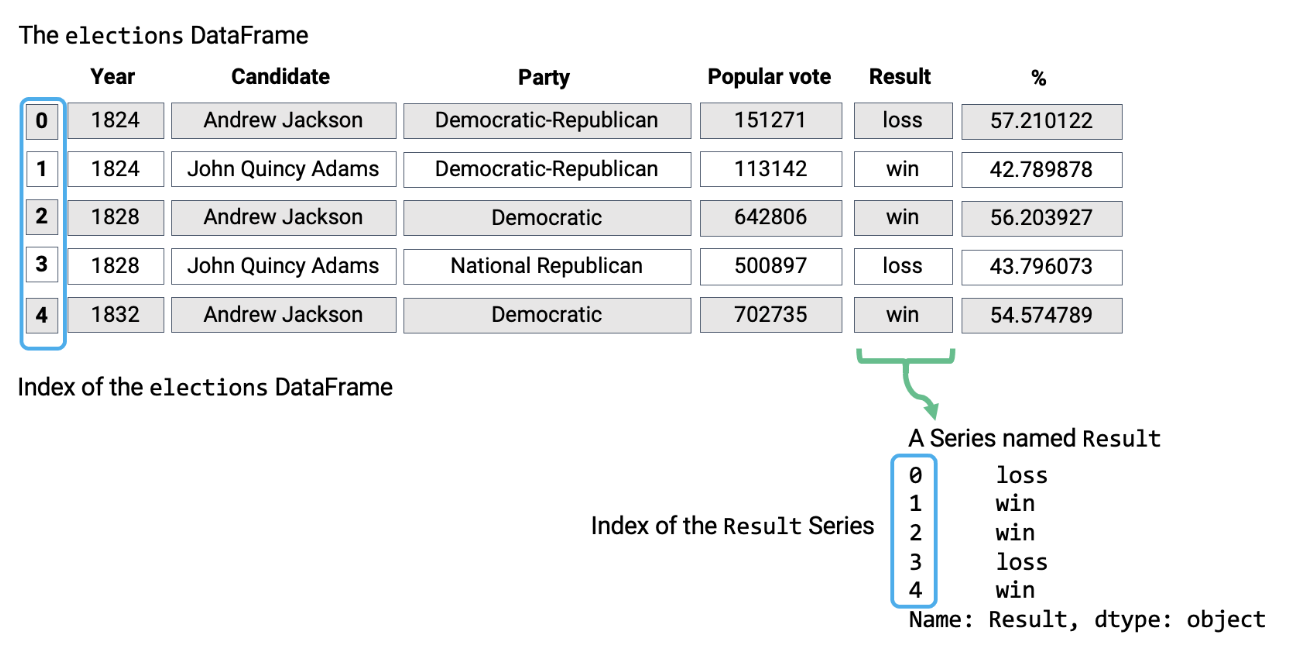This screenshot has width=1292, height=650.
Task: Click index 4 in the Result Series
Action: (x=915, y=590)
